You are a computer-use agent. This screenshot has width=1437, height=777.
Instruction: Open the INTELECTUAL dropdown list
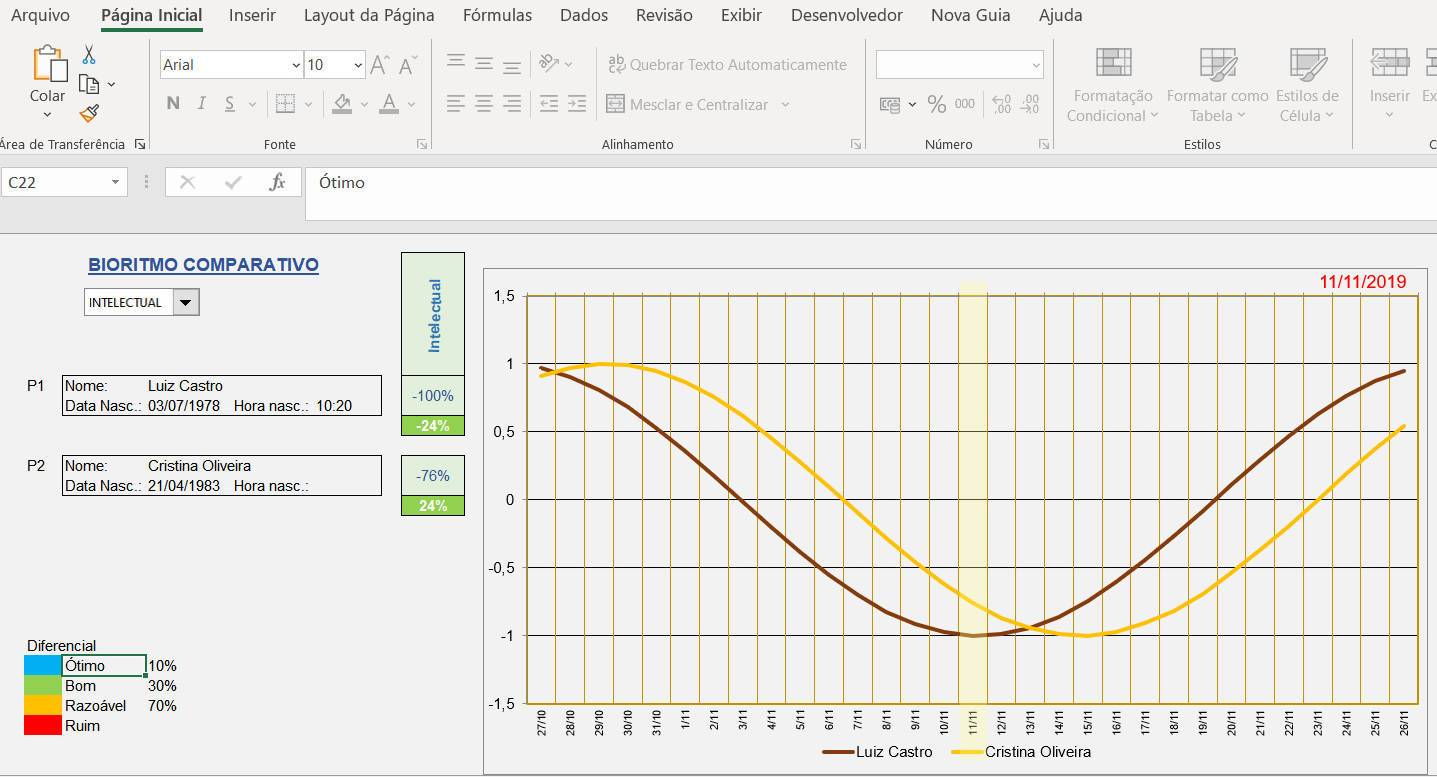186,302
